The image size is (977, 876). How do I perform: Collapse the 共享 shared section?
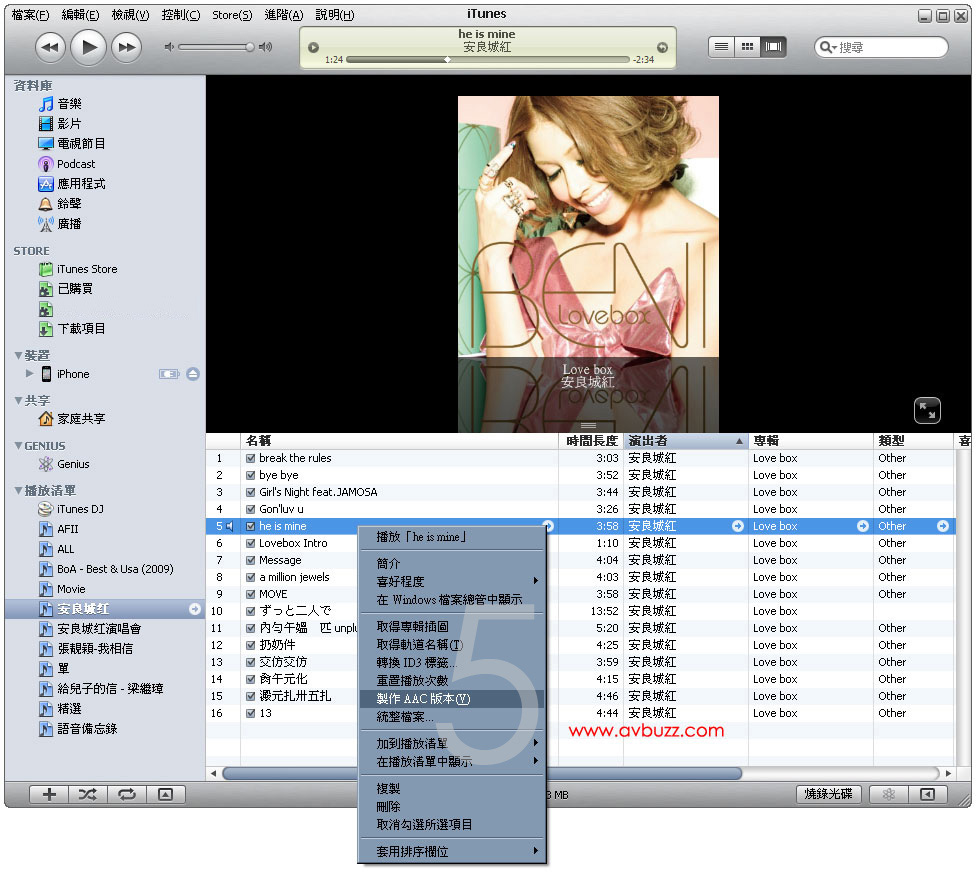coord(18,401)
